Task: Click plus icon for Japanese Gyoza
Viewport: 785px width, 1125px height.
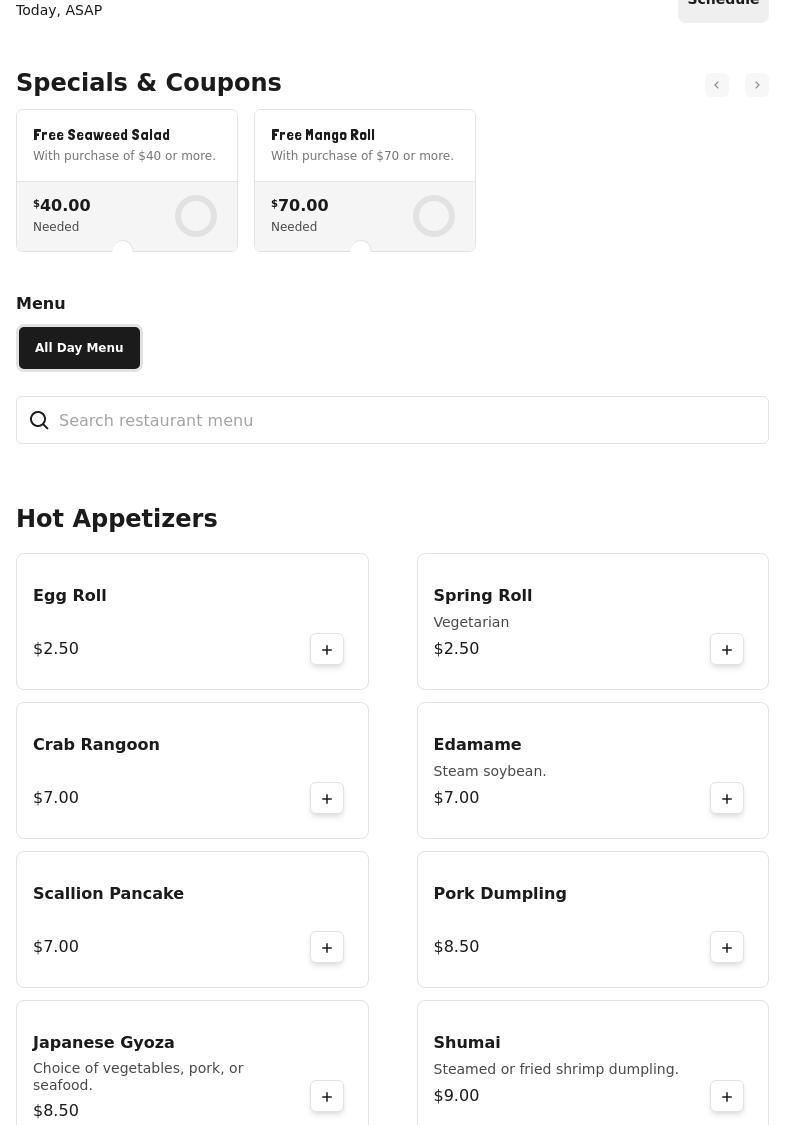Action: pyautogui.click(x=327, y=1097)
